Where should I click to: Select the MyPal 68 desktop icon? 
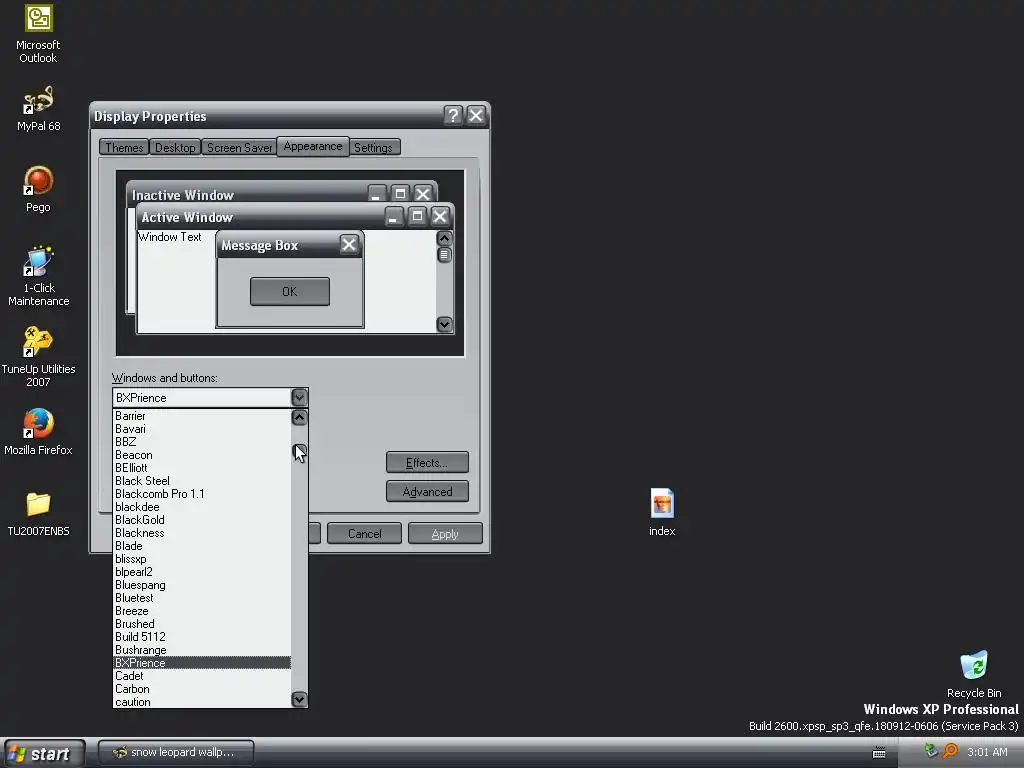[38, 108]
